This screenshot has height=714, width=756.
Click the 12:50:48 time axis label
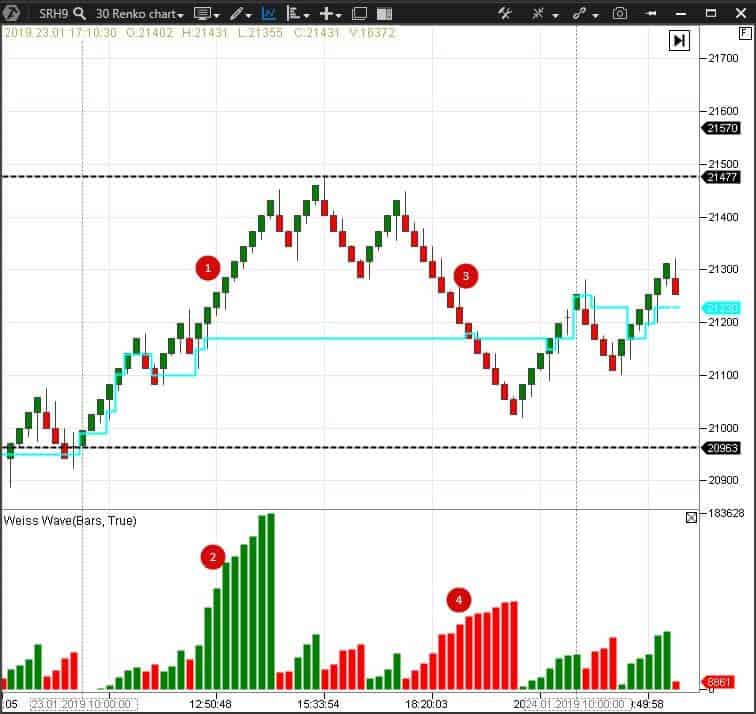point(210,704)
